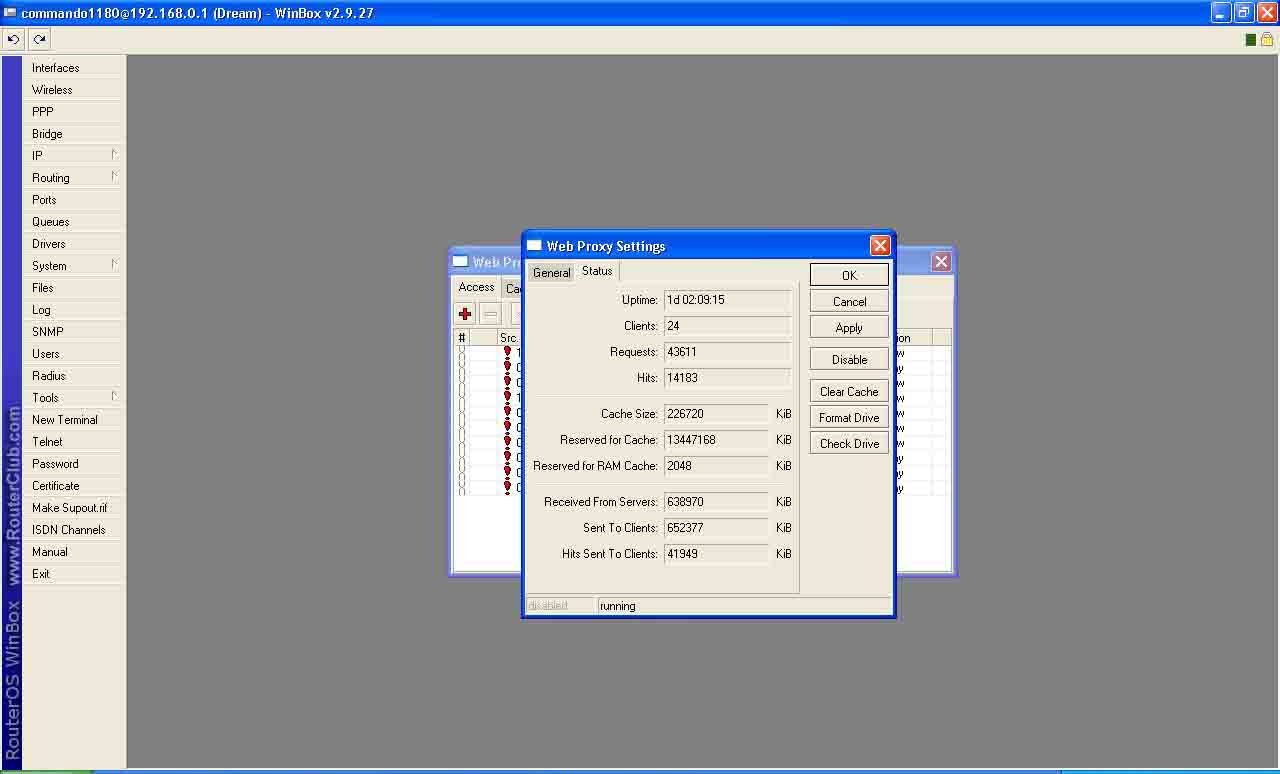
Task: Expand the IP submenu
Action: (x=73, y=155)
